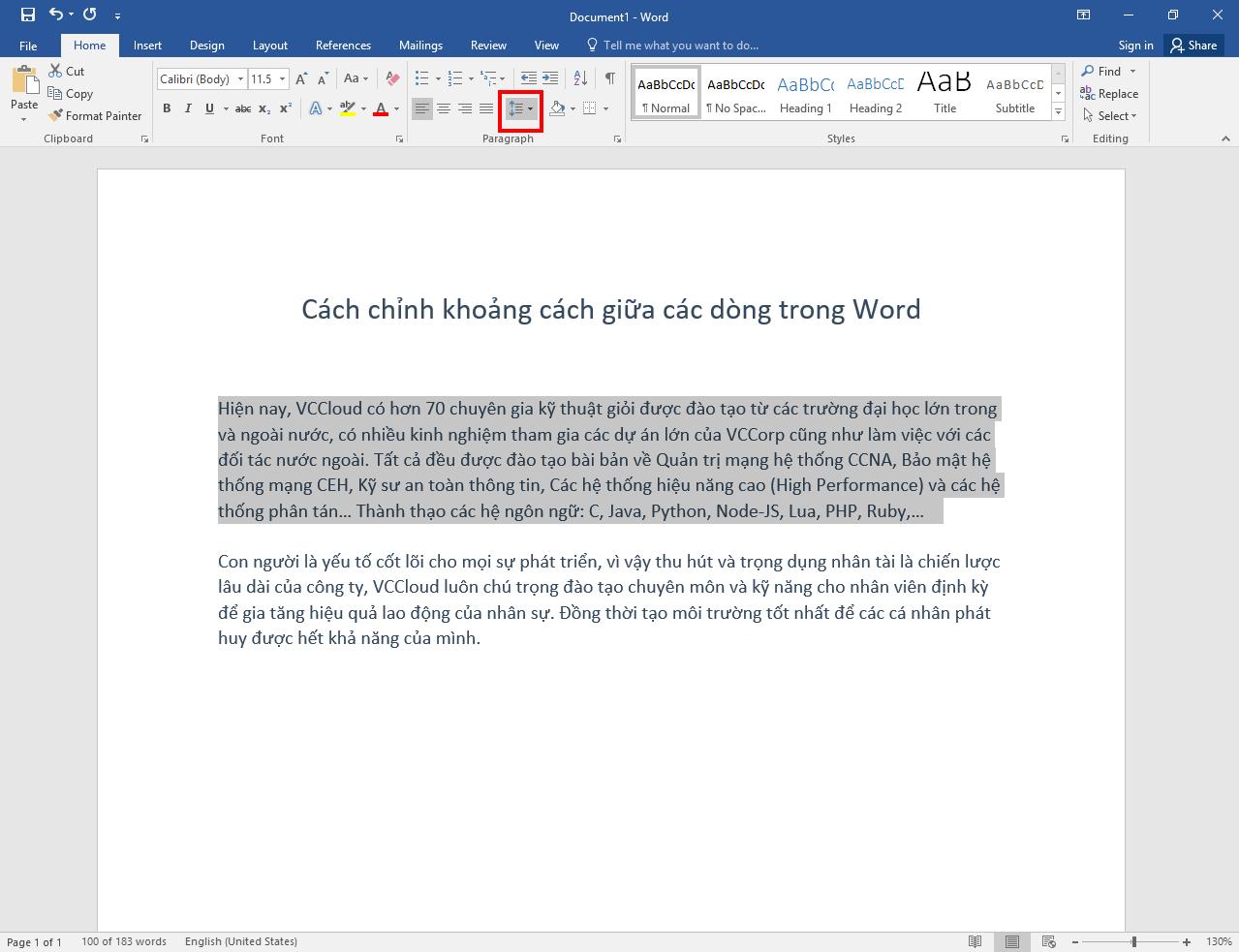Click the zoom slider handle
1239x952 pixels.
1133,941
